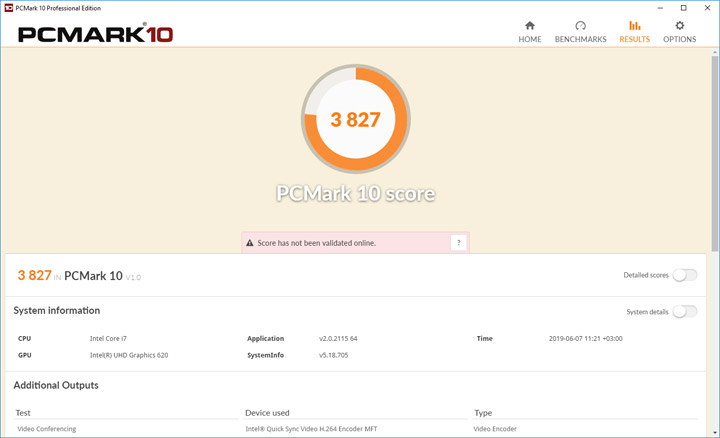
Task: Click the 'Test' column header
Action: [23, 413]
